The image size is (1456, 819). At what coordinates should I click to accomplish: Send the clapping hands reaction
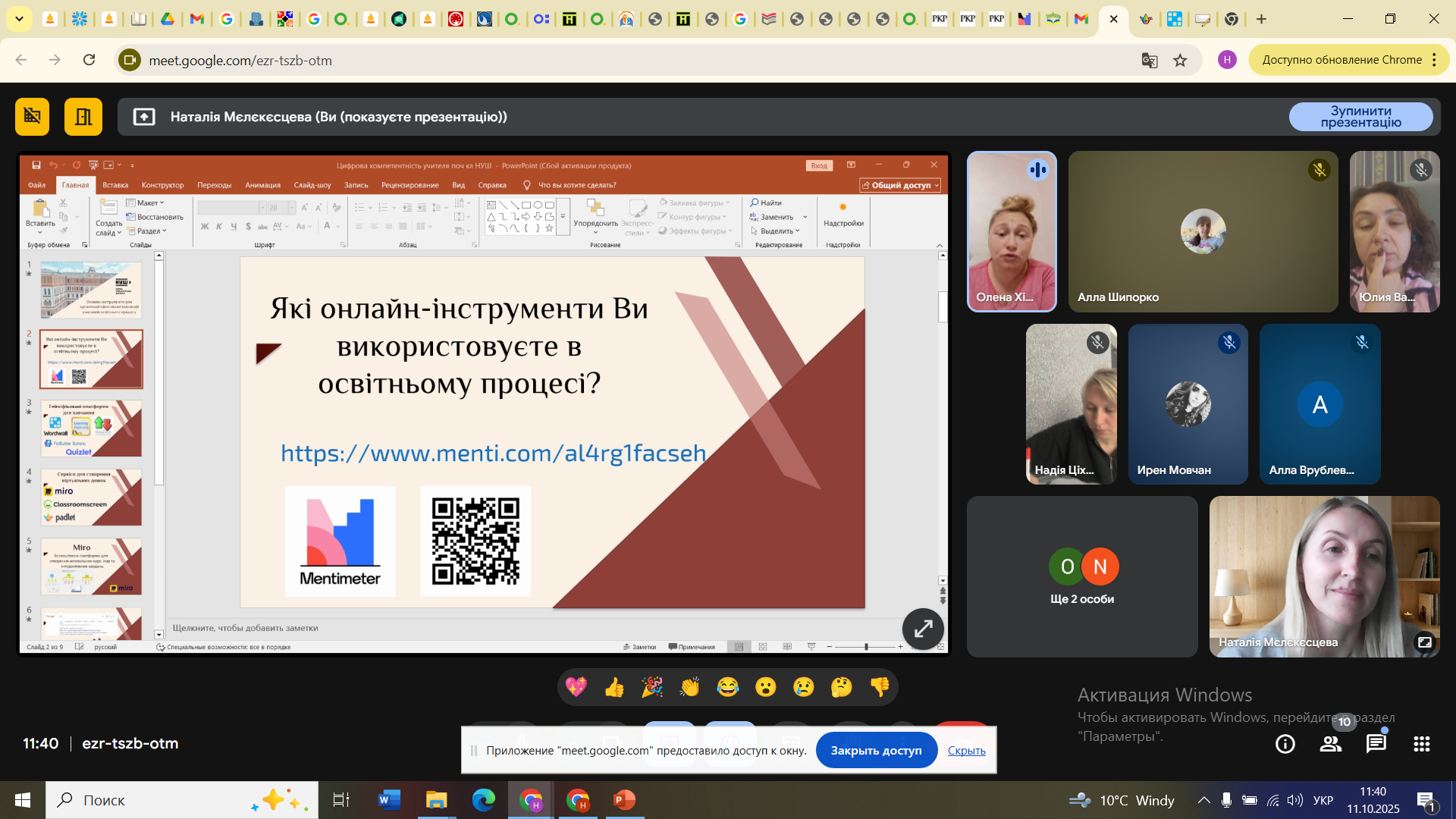(x=689, y=687)
